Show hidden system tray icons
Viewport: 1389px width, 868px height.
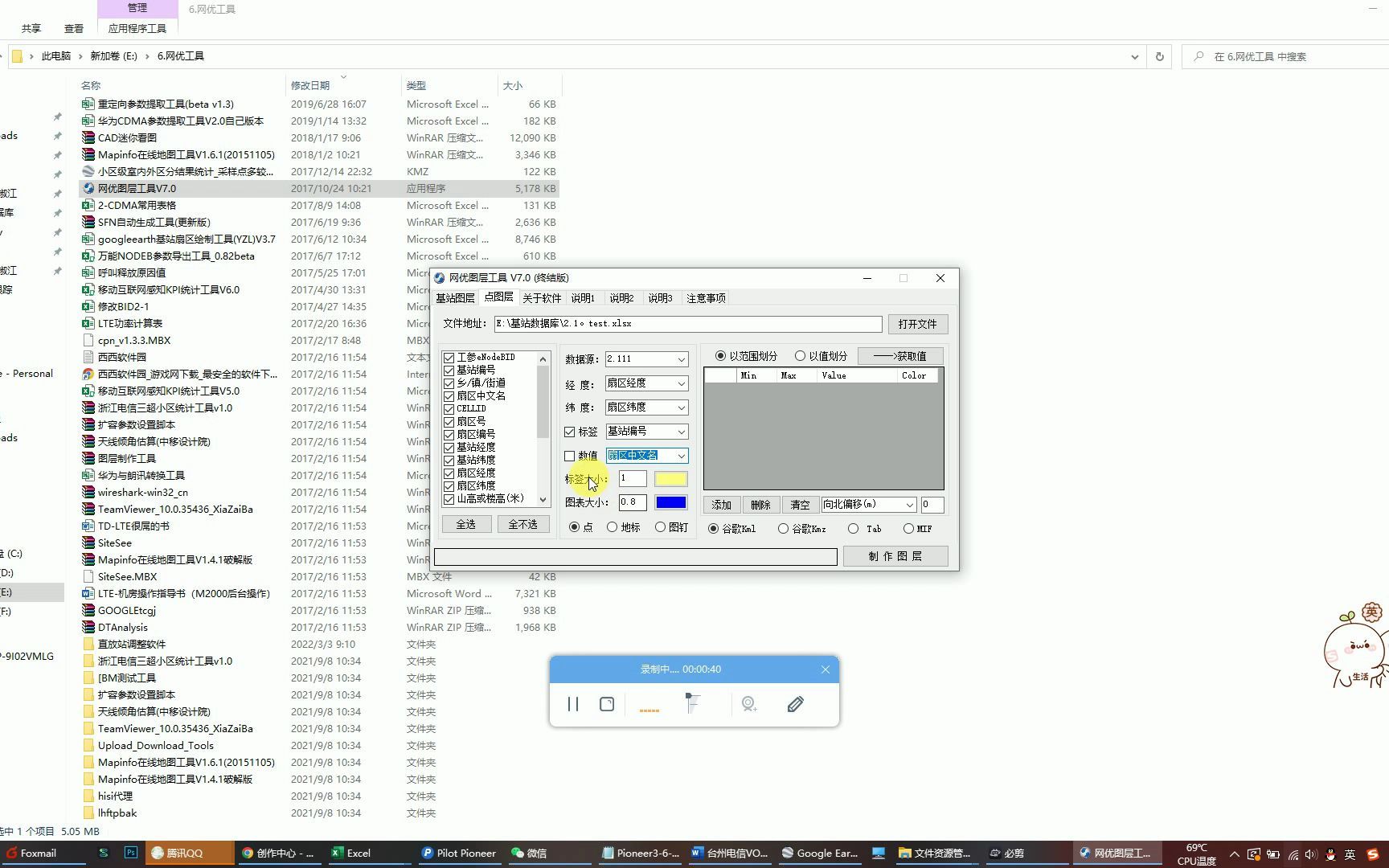pos(1235,854)
